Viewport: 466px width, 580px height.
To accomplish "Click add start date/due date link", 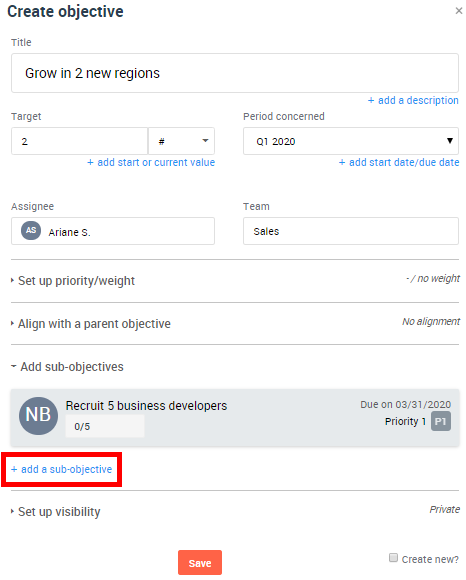I will (399, 162).
